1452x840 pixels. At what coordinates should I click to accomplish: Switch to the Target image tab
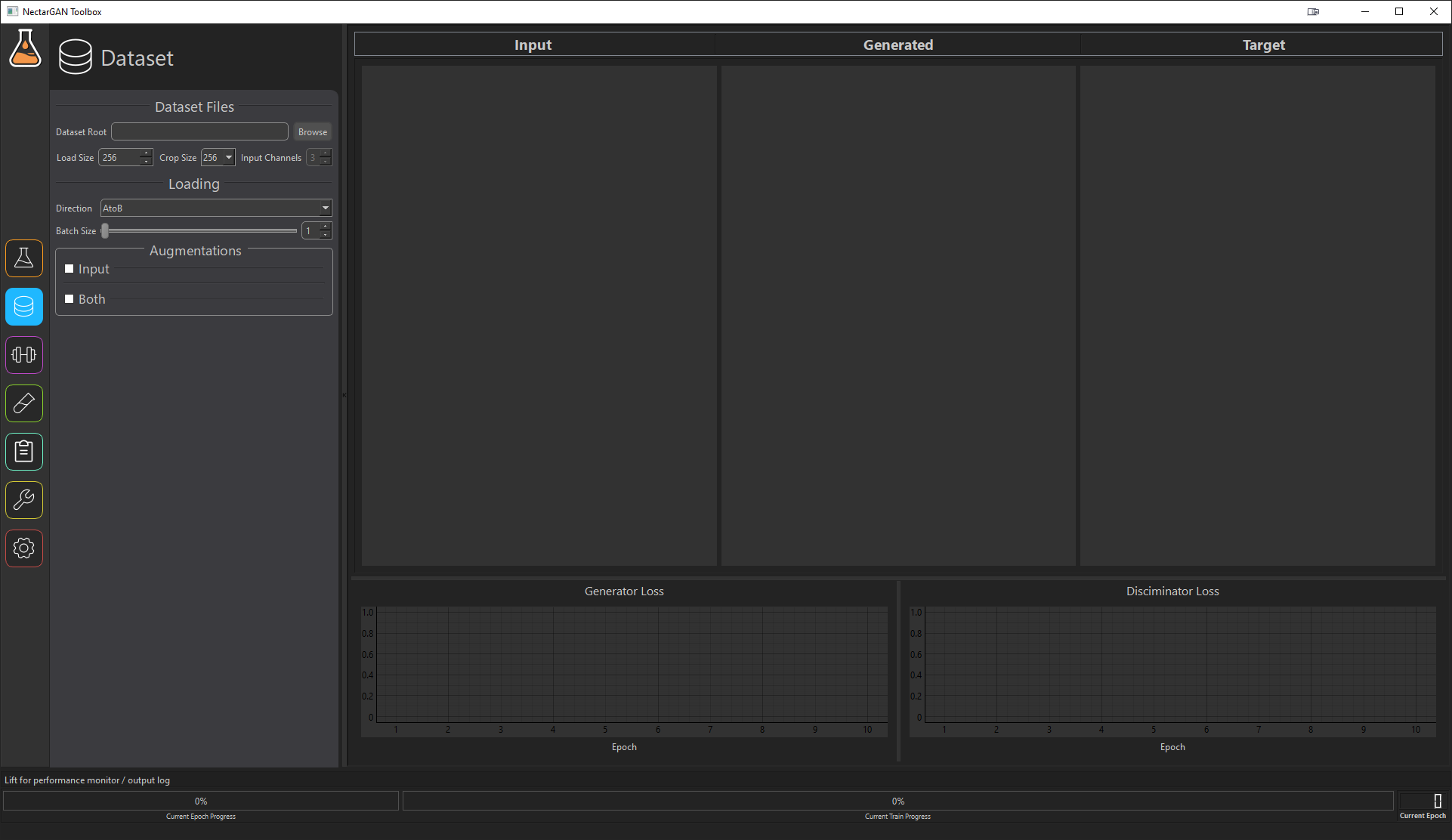pyautogui.click(x=1263, y=44)
